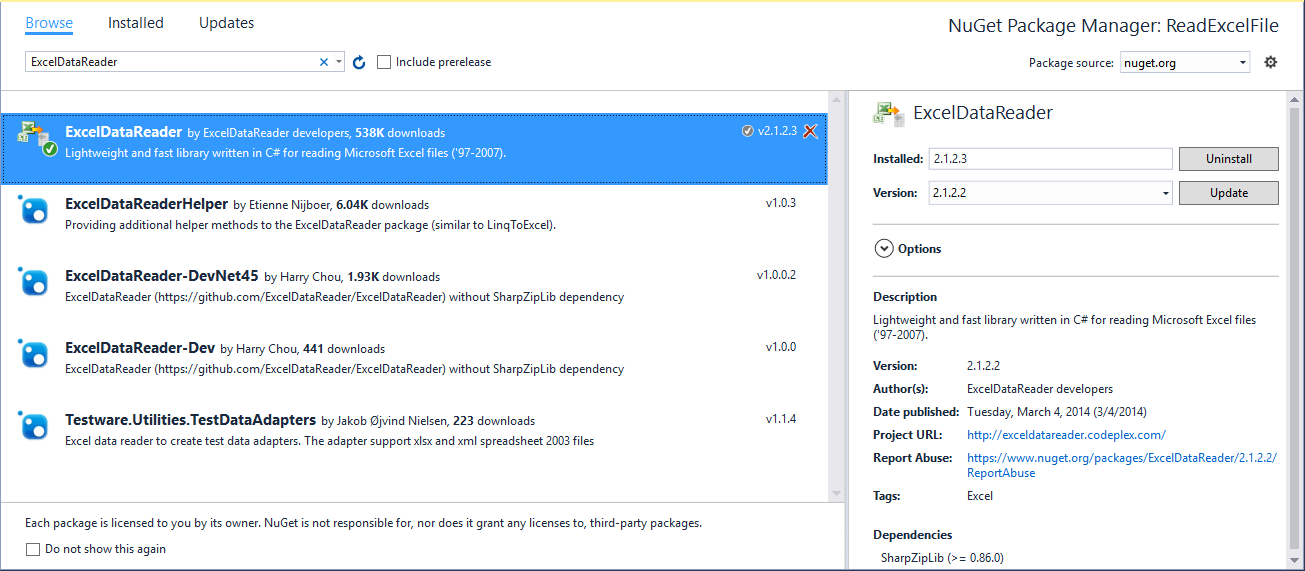This screenshot has width=1305, height=571.
Task: Switch to the Installed tab
Action: tap(135, 23)
